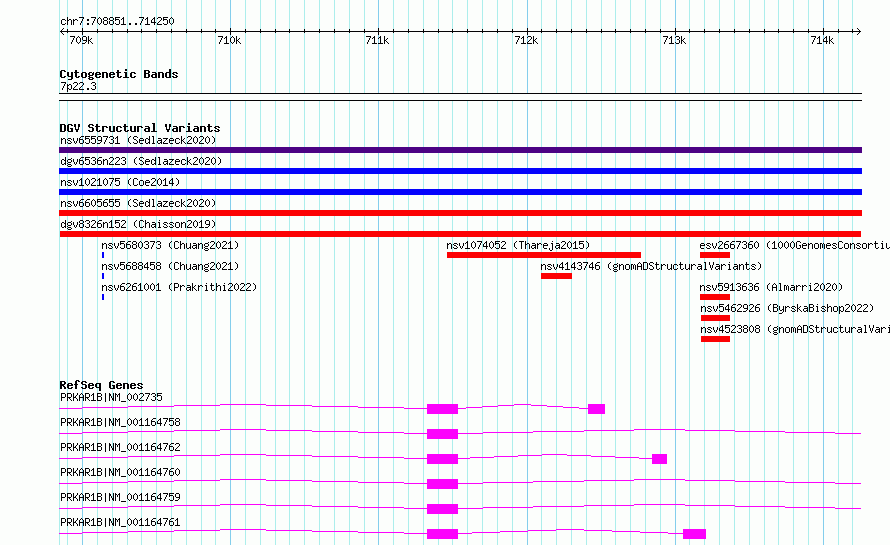Select the dark purple nsv6559731 variant bar
Image resolution: width=890 pixels, height=545 pixels.
(x=460, y=150)
